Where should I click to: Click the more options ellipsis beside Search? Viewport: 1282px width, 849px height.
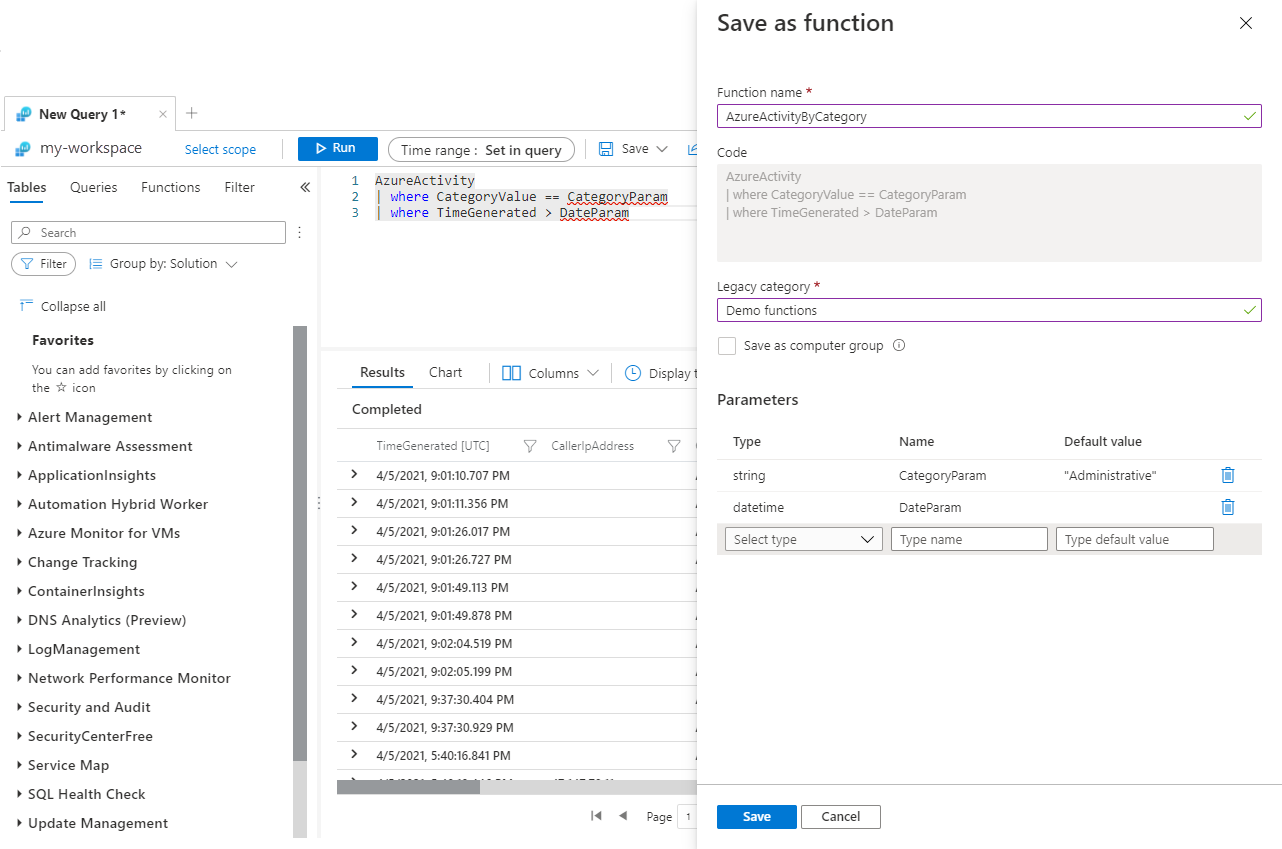[x=299, y=232]
